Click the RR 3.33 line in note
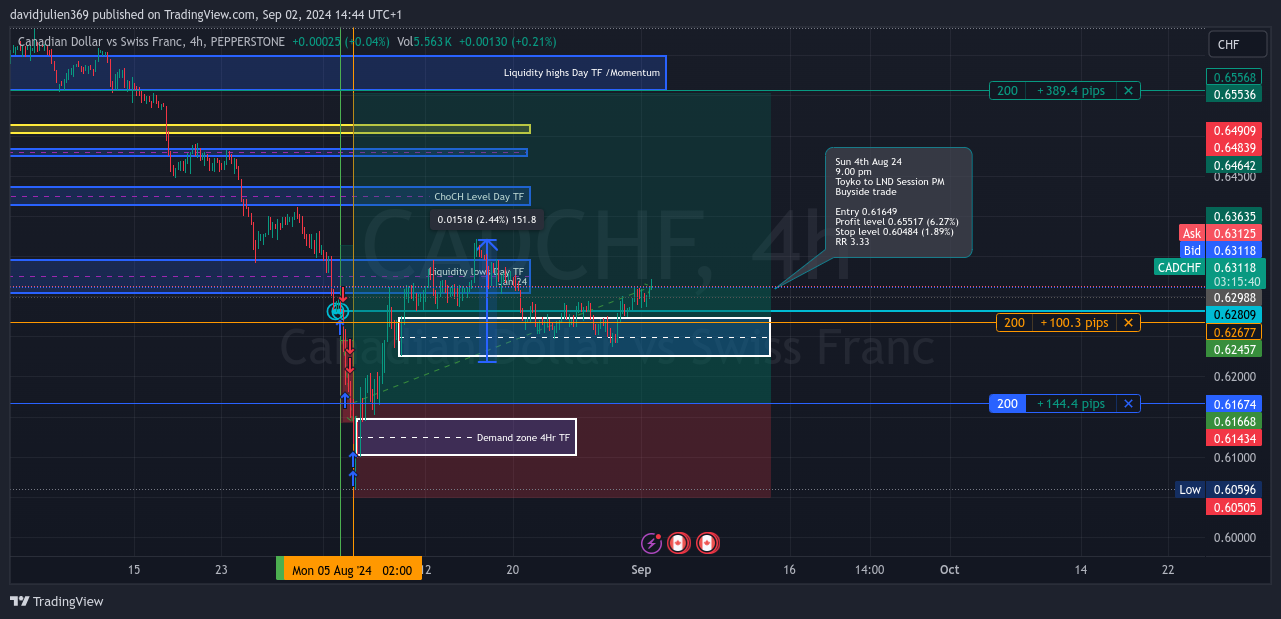Viewport: 1281px width, 619px height. coord(852,241)
